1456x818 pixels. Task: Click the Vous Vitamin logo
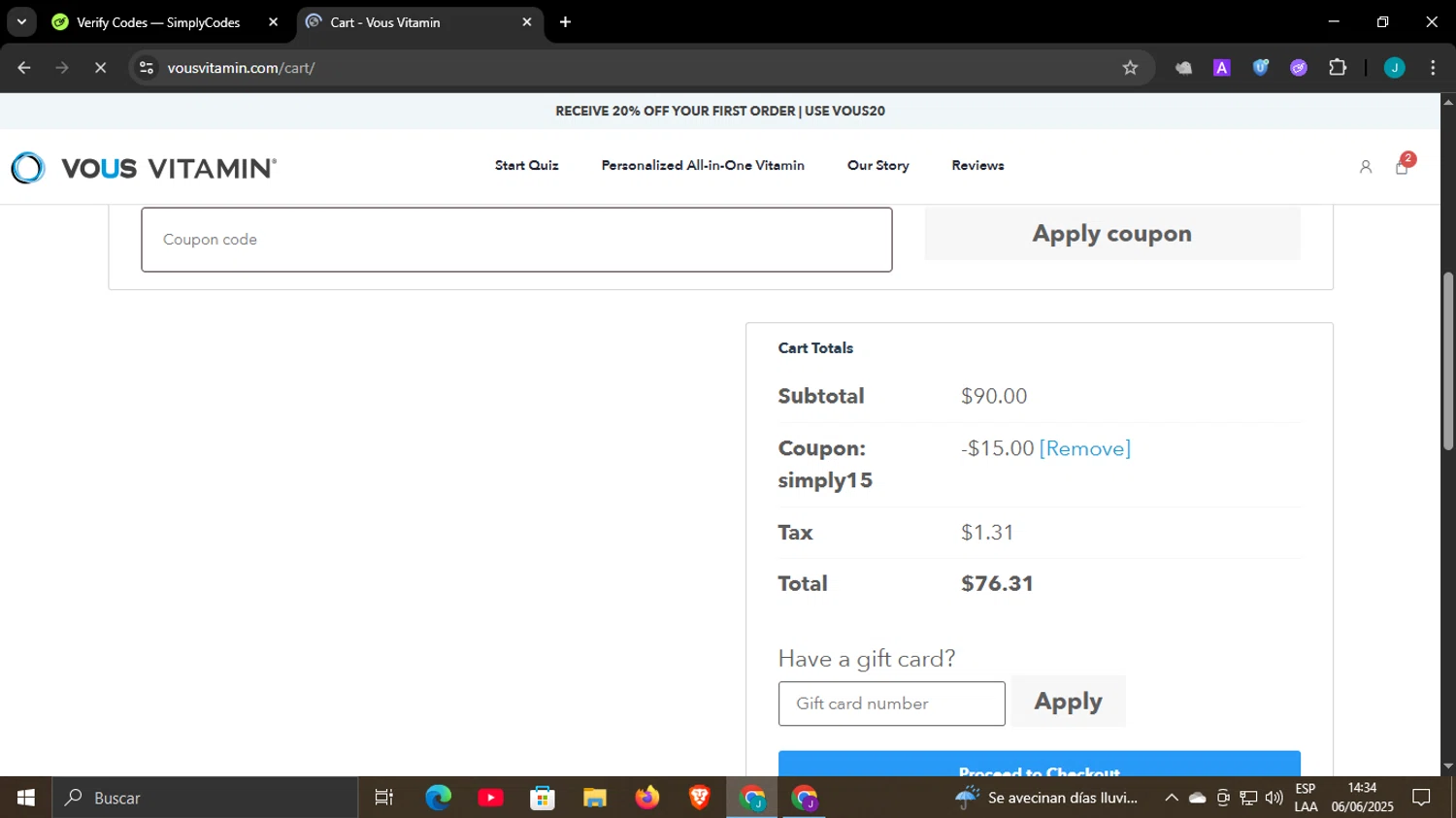144,168
